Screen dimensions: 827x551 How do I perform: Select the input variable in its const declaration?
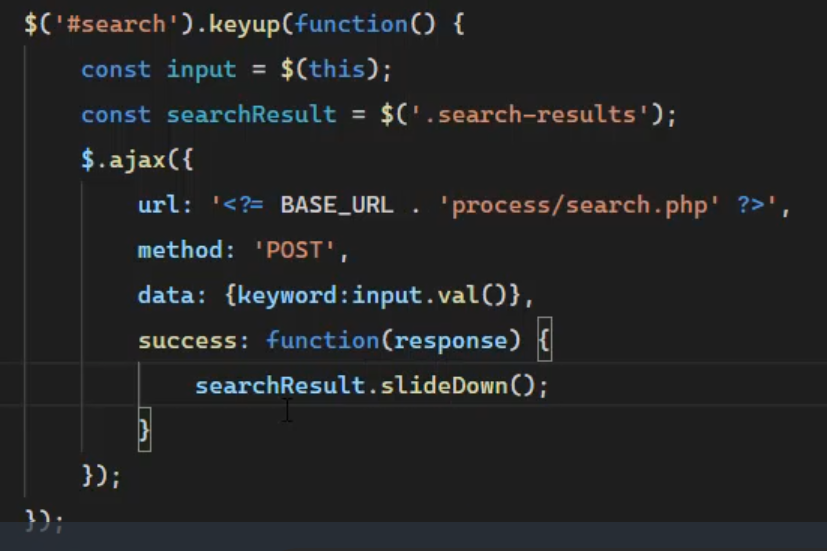pyautogui.click(x=201, y=71)
